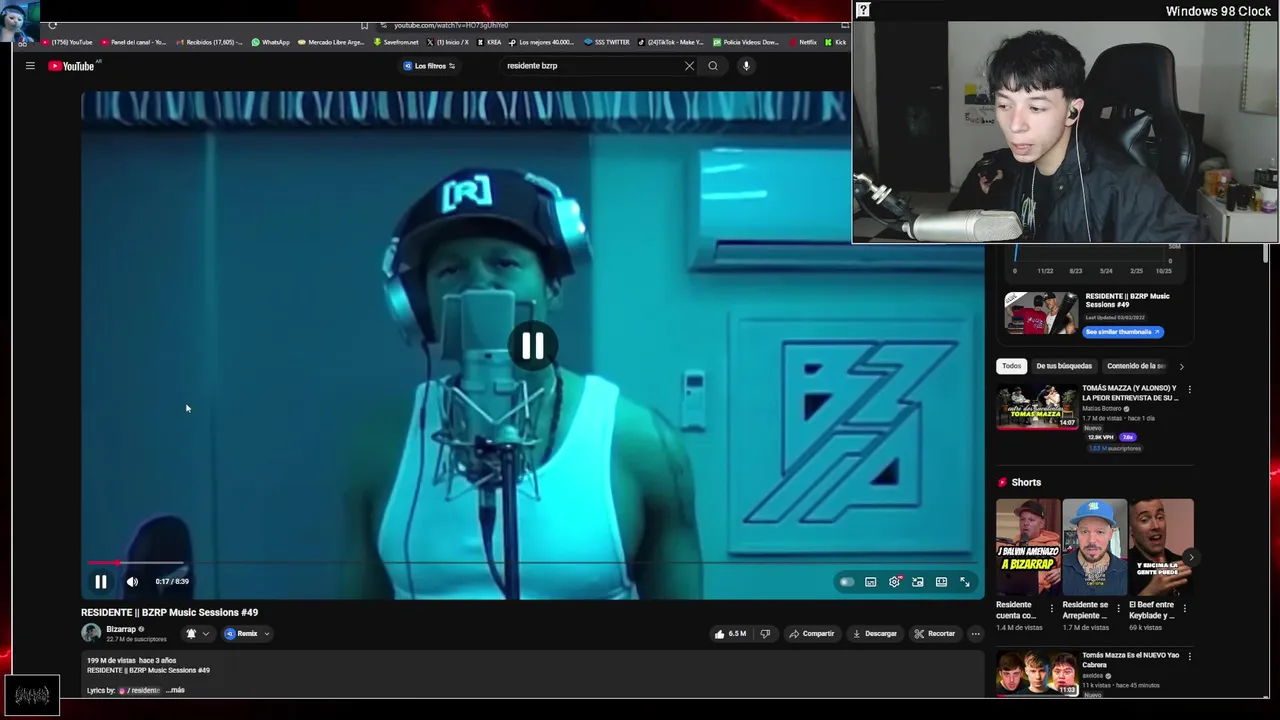
Task: Click the Descargar download button
Action: pyautogui.click(x=875, y=634)
